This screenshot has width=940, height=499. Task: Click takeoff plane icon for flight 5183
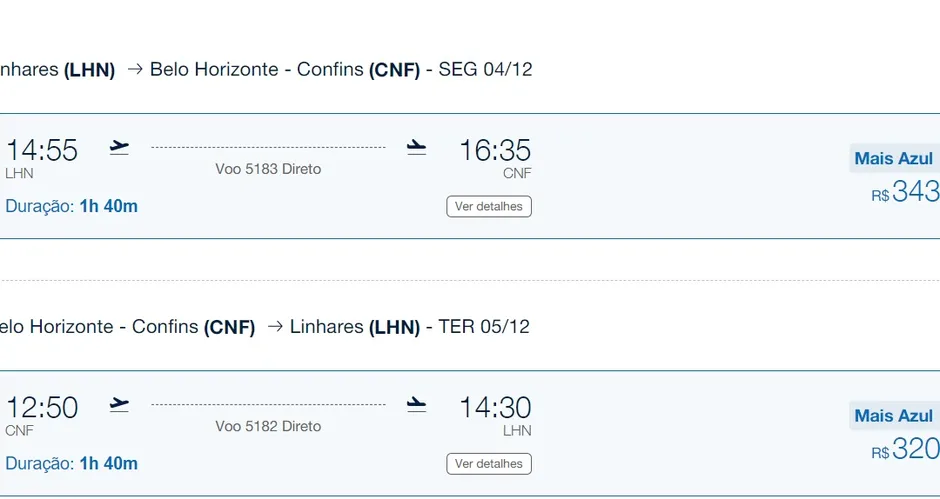click(x=119, y=148)
